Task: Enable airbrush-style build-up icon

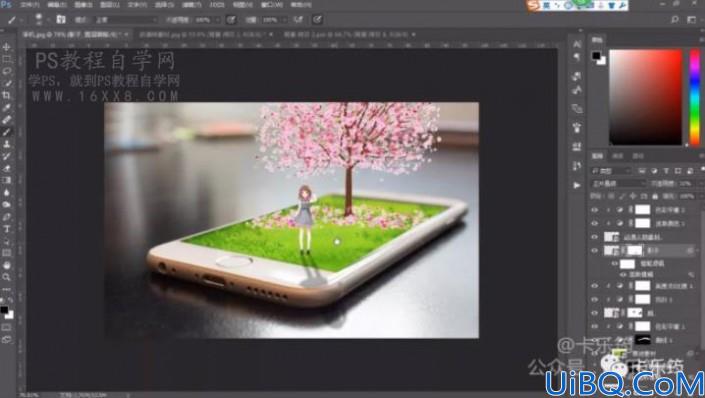Action: pos(298,19)
